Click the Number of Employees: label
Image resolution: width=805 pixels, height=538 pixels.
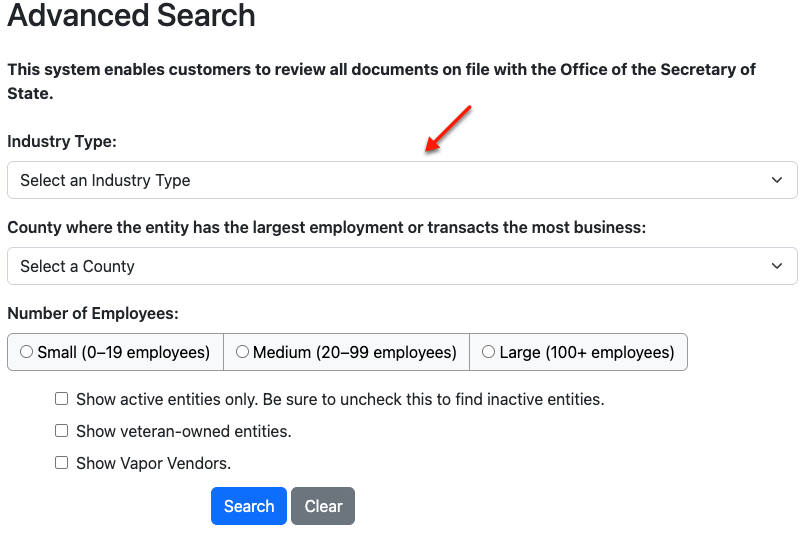[x=93, y=313]
